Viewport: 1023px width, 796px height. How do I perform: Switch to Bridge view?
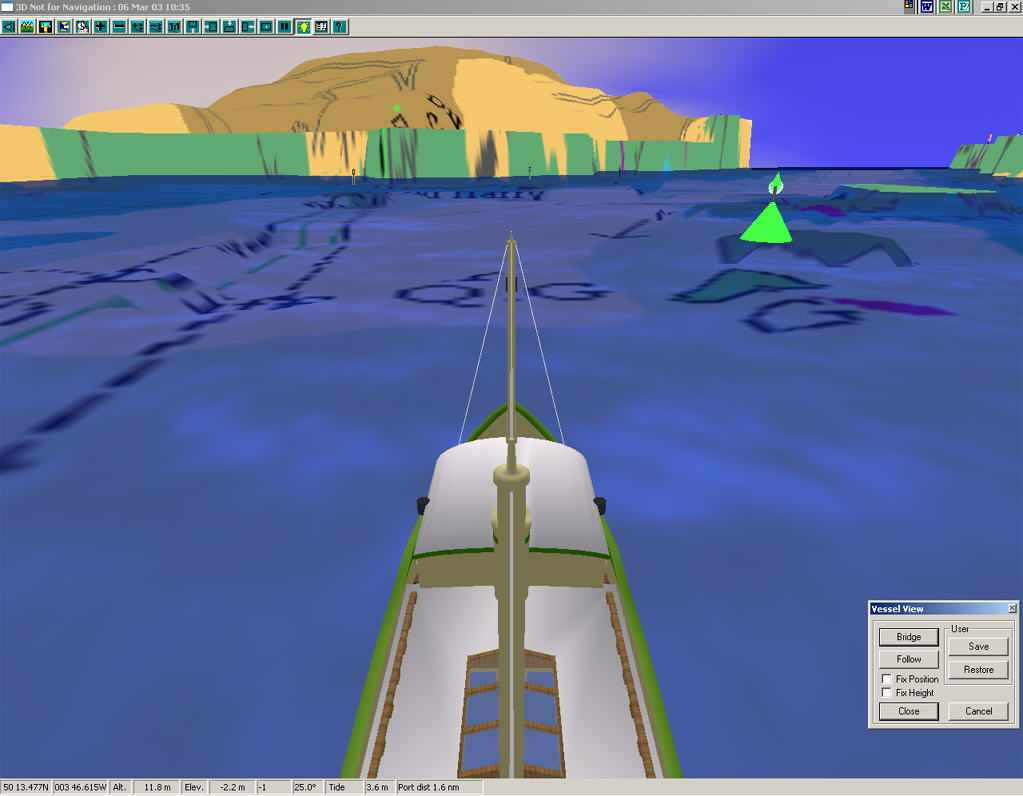(x=908, y=637)
